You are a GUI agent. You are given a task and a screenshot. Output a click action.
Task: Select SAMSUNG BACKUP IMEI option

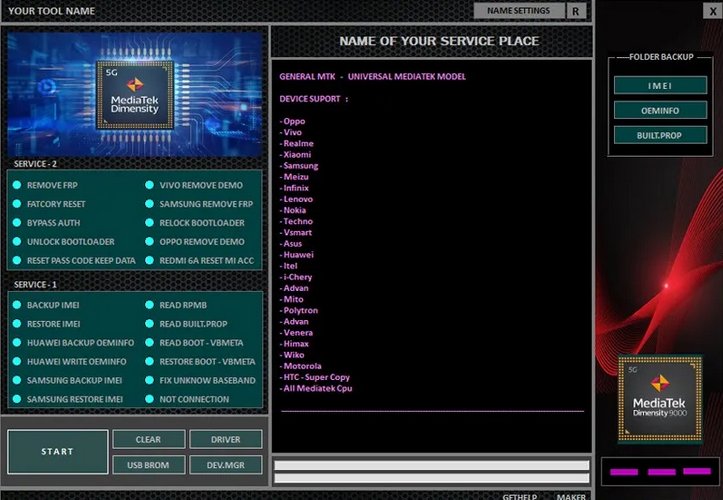click(x=68, y=381)
